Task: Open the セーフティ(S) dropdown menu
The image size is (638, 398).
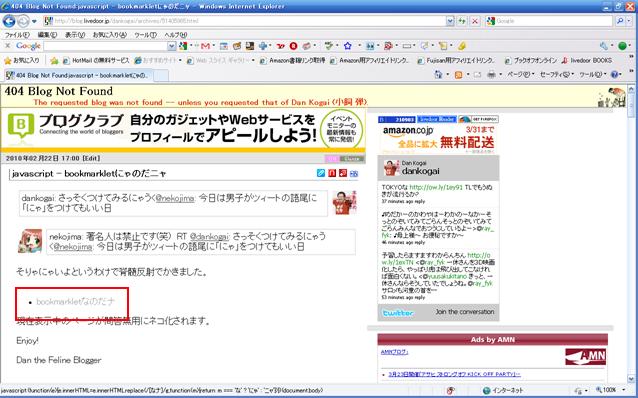Action: pyautogui.click(x=556, y=74)
